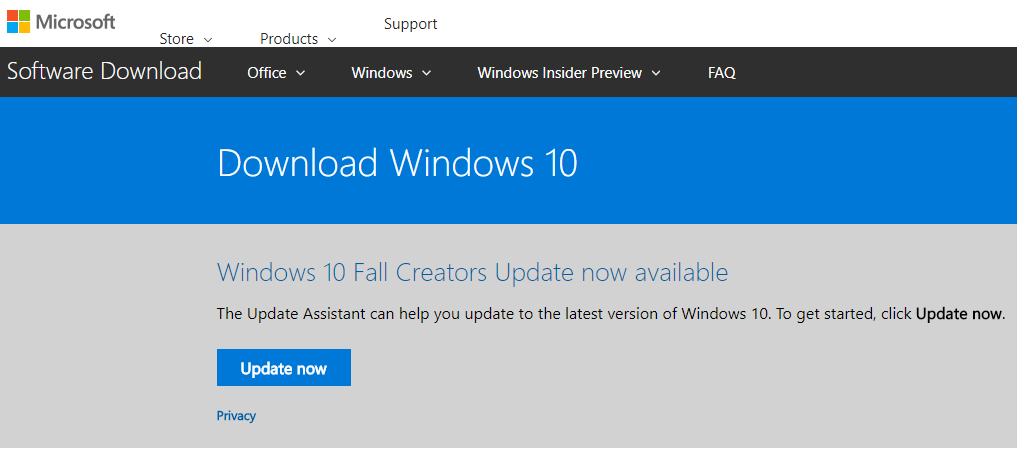Expand the chevron next to Windows

pos(427,73)
